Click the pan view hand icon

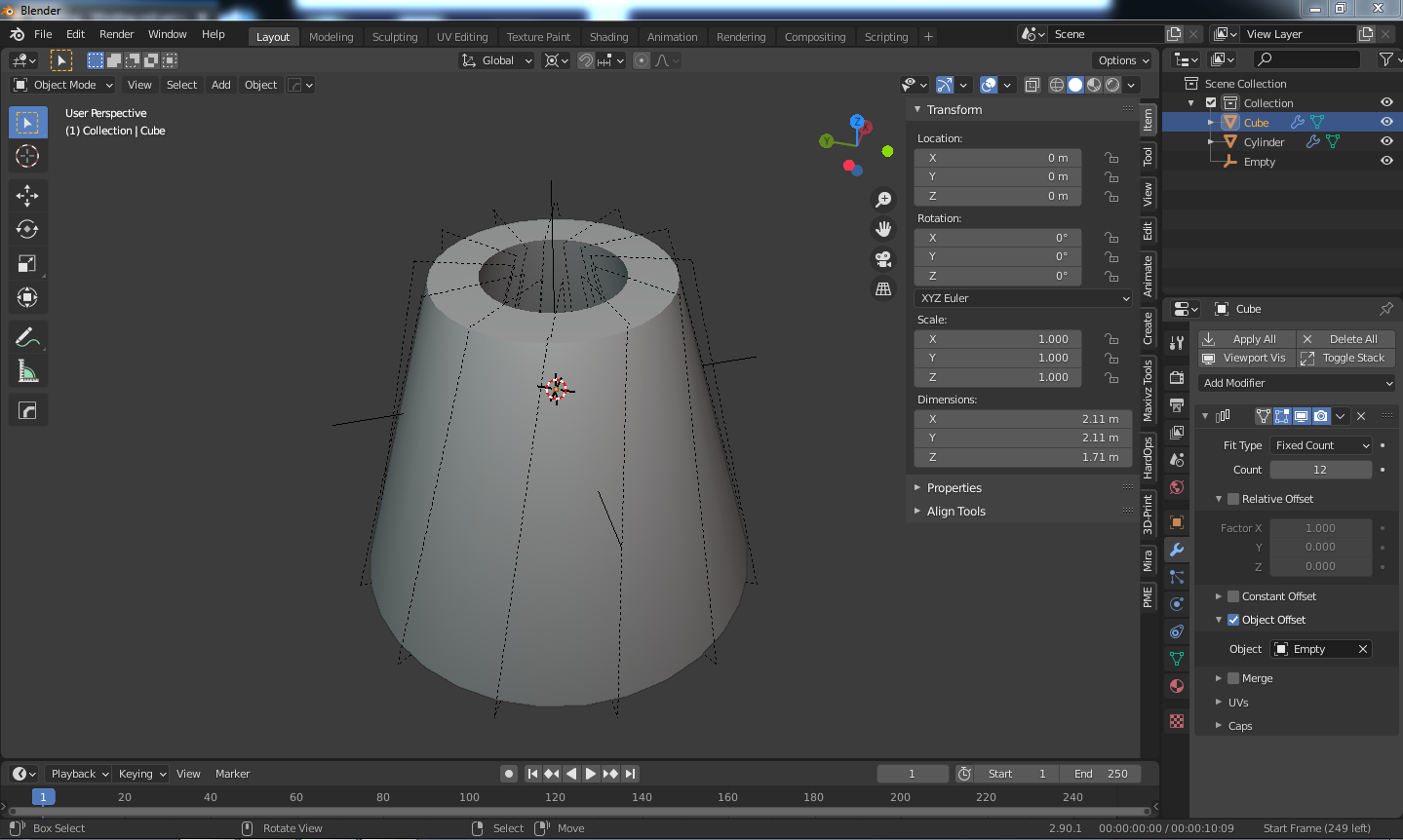pos(883,229)
